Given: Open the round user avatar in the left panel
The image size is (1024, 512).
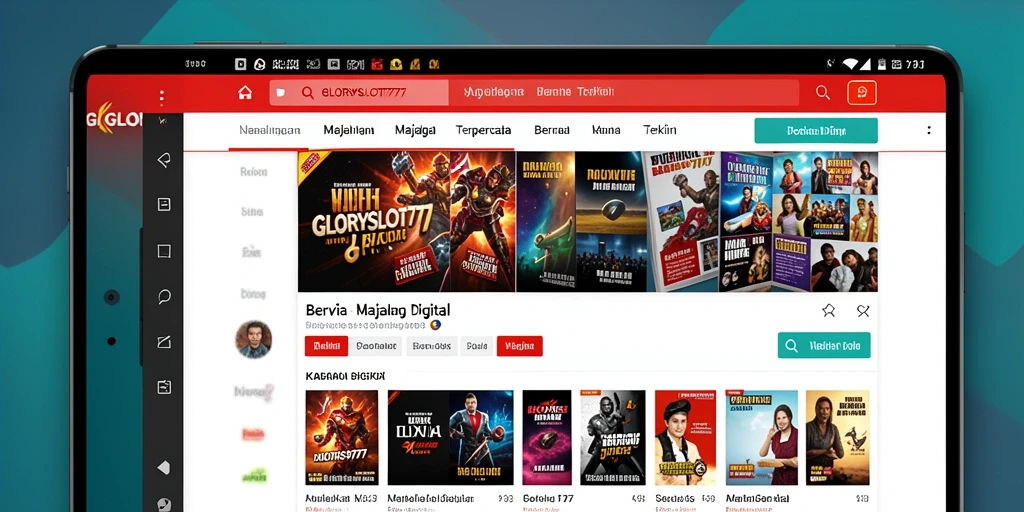Looking at the screenshot, I should pyautogui.click(x=253, y=339).
